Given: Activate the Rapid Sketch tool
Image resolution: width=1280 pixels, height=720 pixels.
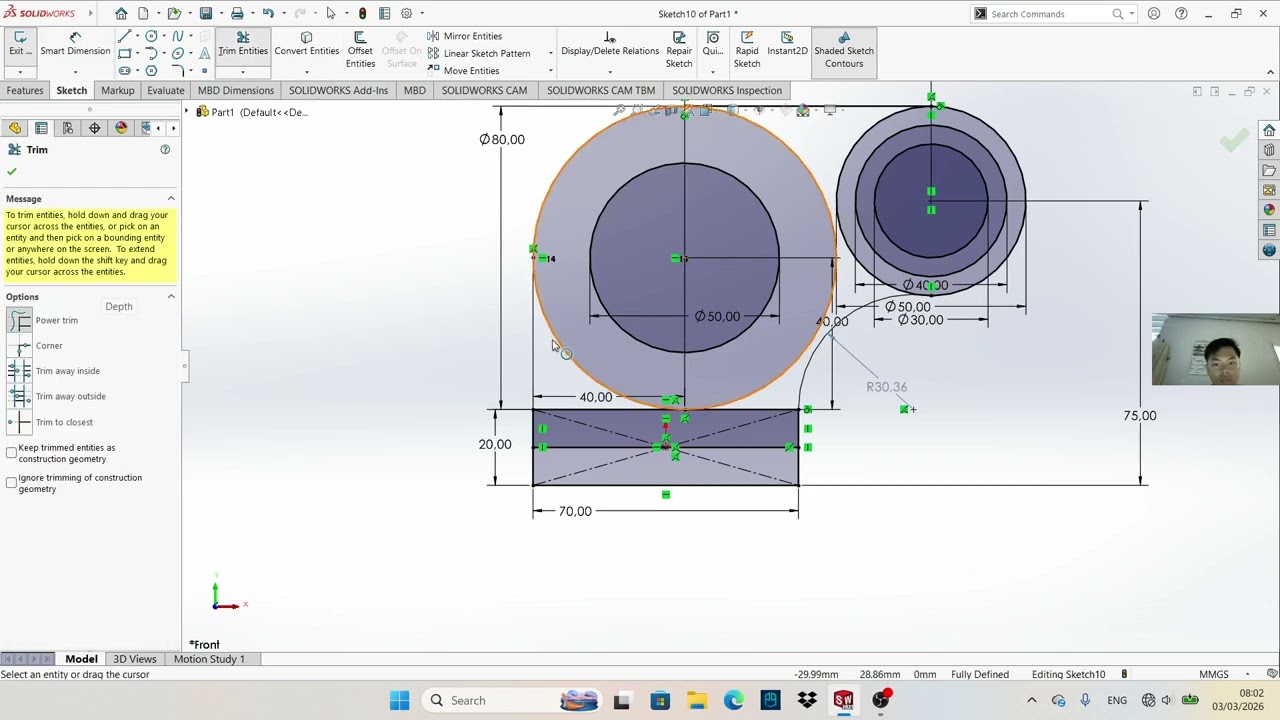Looking at the screenshot, I should pyautogui.click(x=747, y=50).
